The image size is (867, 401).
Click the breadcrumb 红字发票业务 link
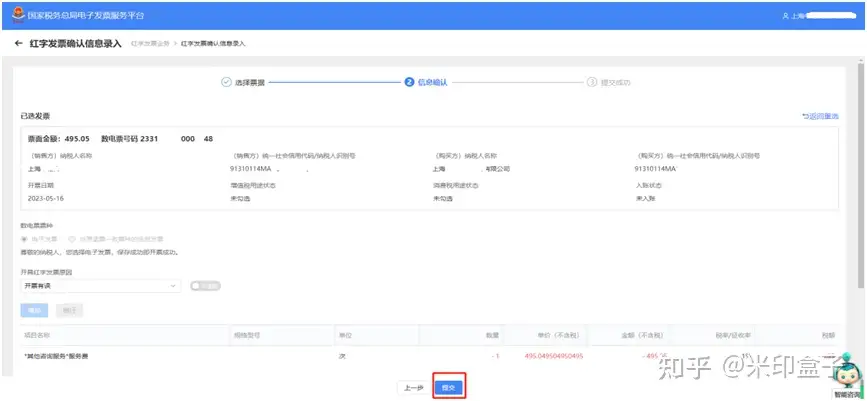[x=150, y=44]
